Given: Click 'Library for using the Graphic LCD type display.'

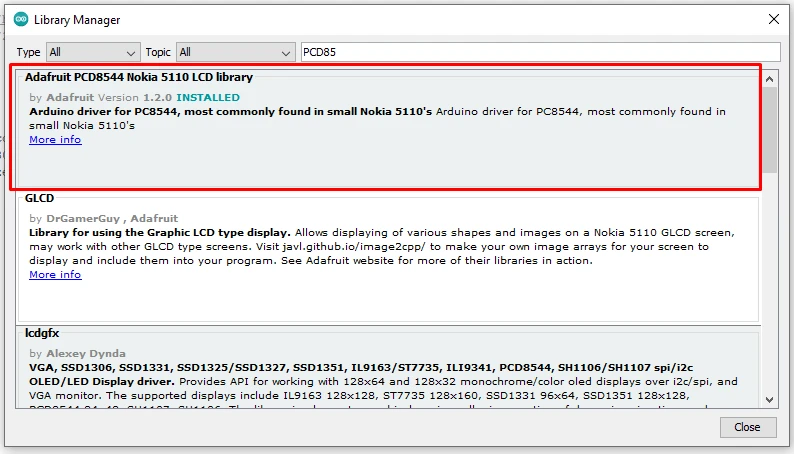Looking at the screenshot, I should pyautogui.click(x=160, y=233).
